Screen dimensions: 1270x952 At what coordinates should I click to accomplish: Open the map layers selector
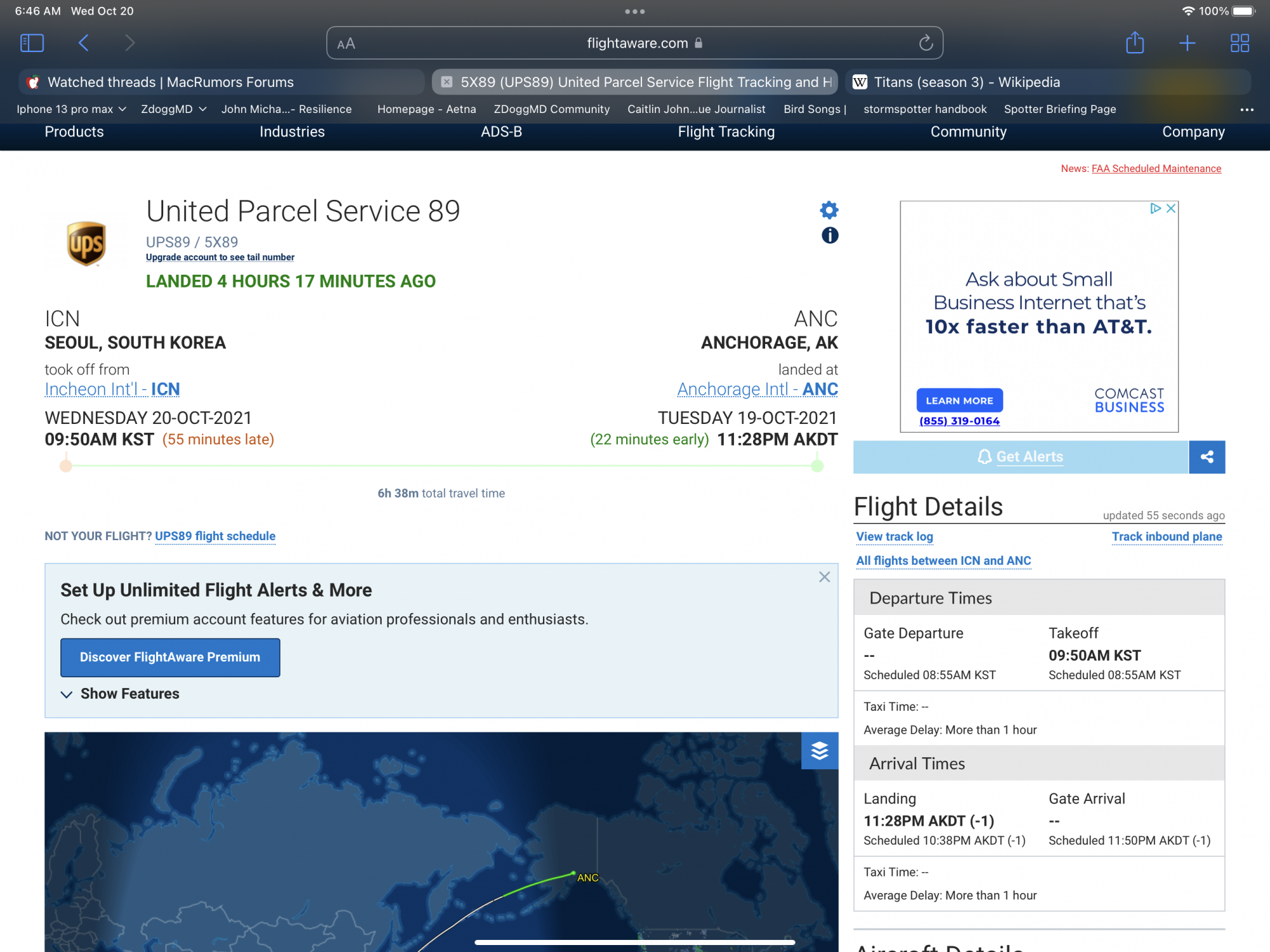coord(819,751)
